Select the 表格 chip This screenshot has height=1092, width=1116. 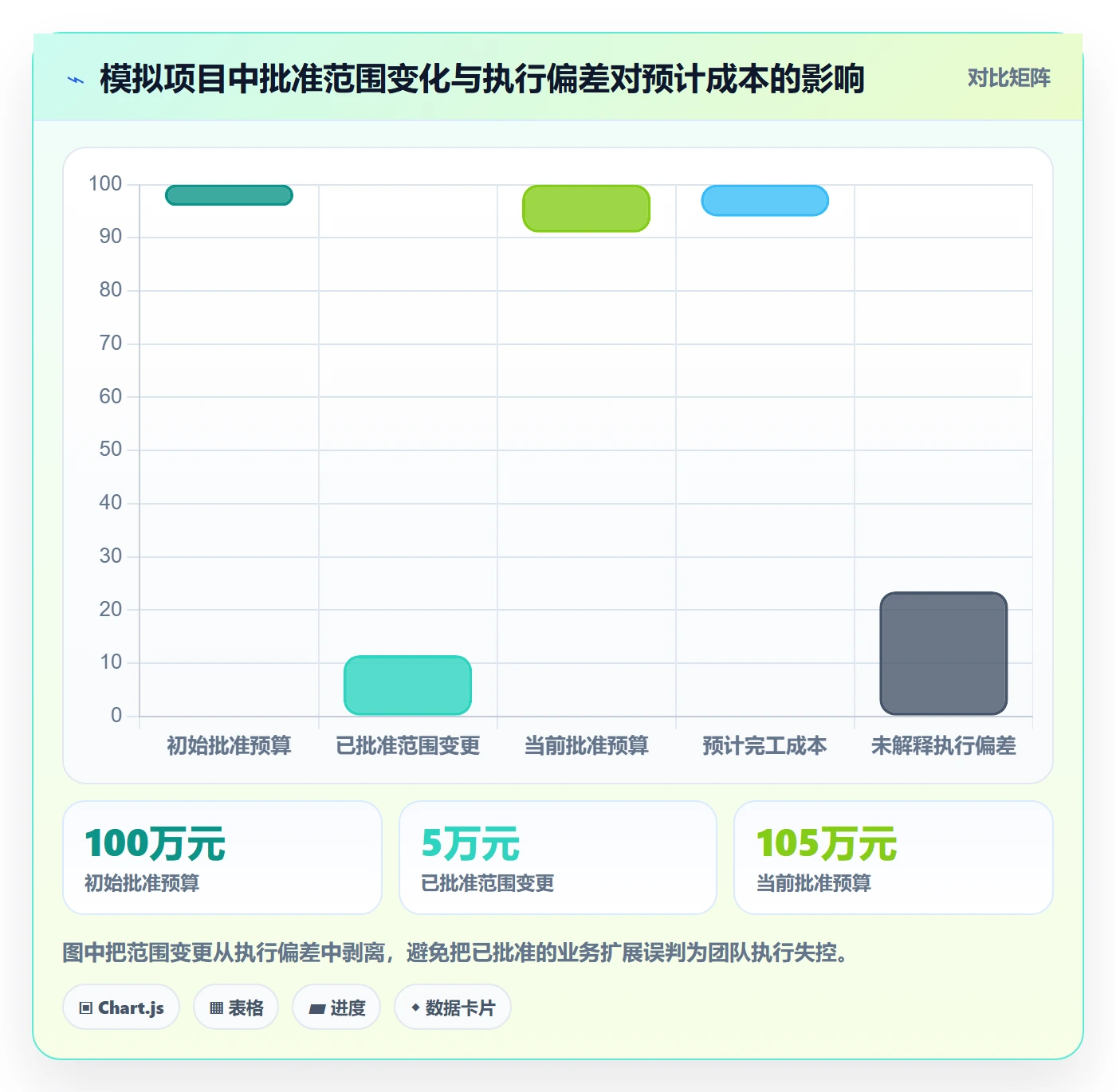pyautogui.click(x=236, y=1008)
